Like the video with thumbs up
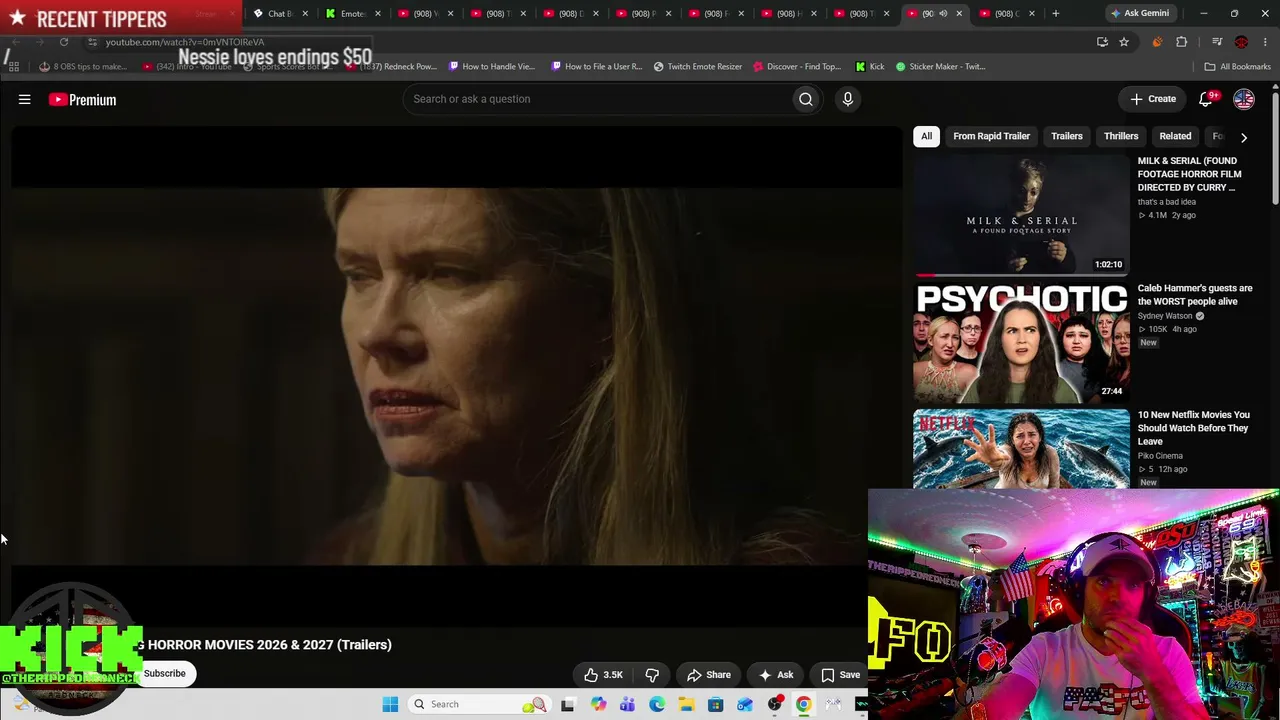1280x720 pixels. point(604,675)
